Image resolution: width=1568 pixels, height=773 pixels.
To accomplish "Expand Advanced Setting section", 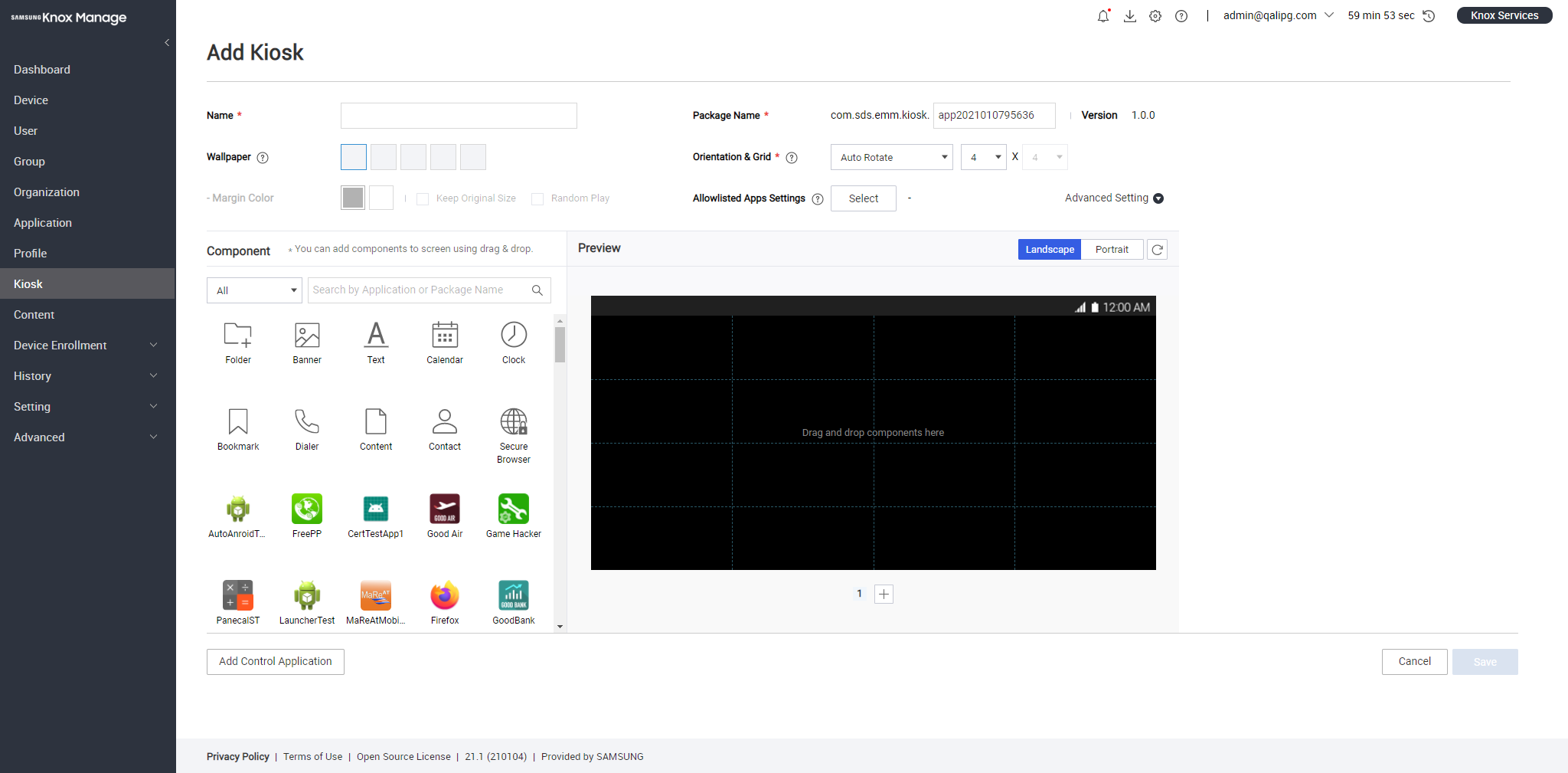I will pyautogui.click(x=1114, y=198).
